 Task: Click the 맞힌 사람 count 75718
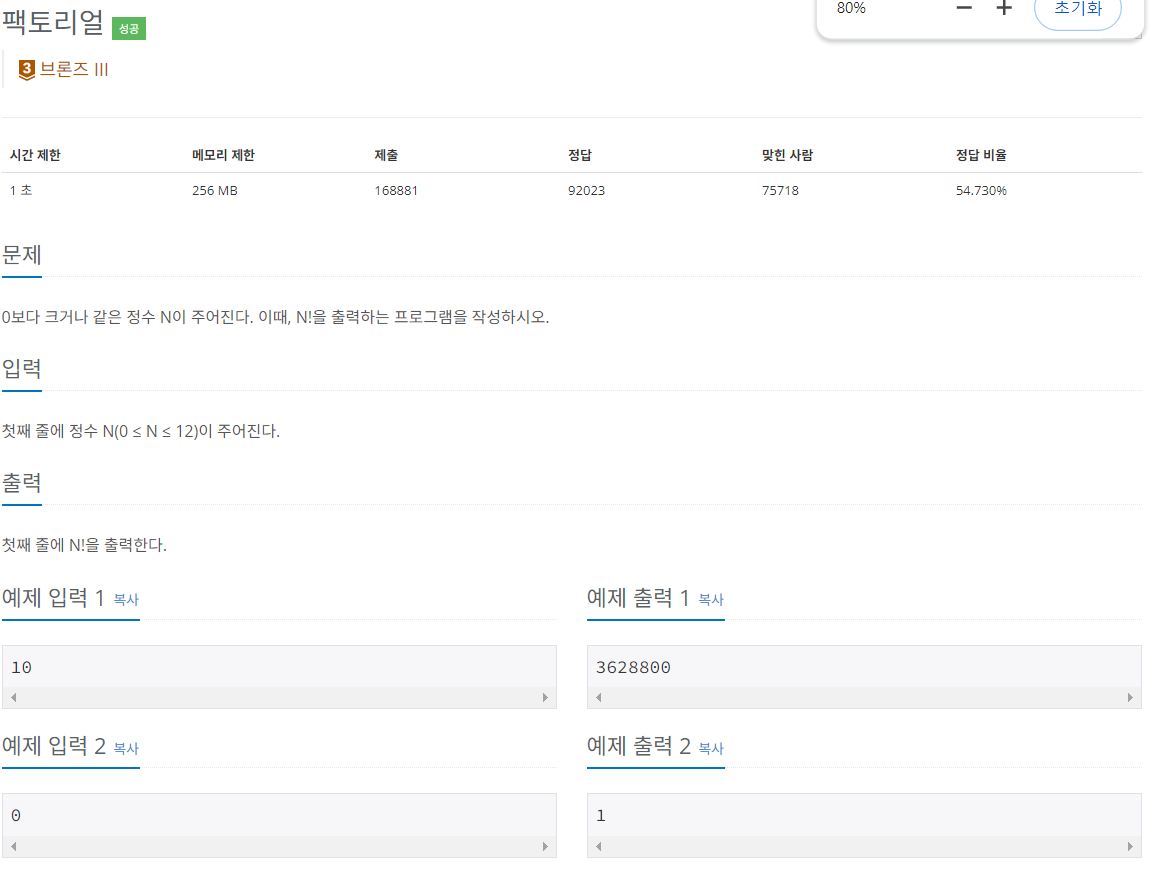tap(781, 190)
